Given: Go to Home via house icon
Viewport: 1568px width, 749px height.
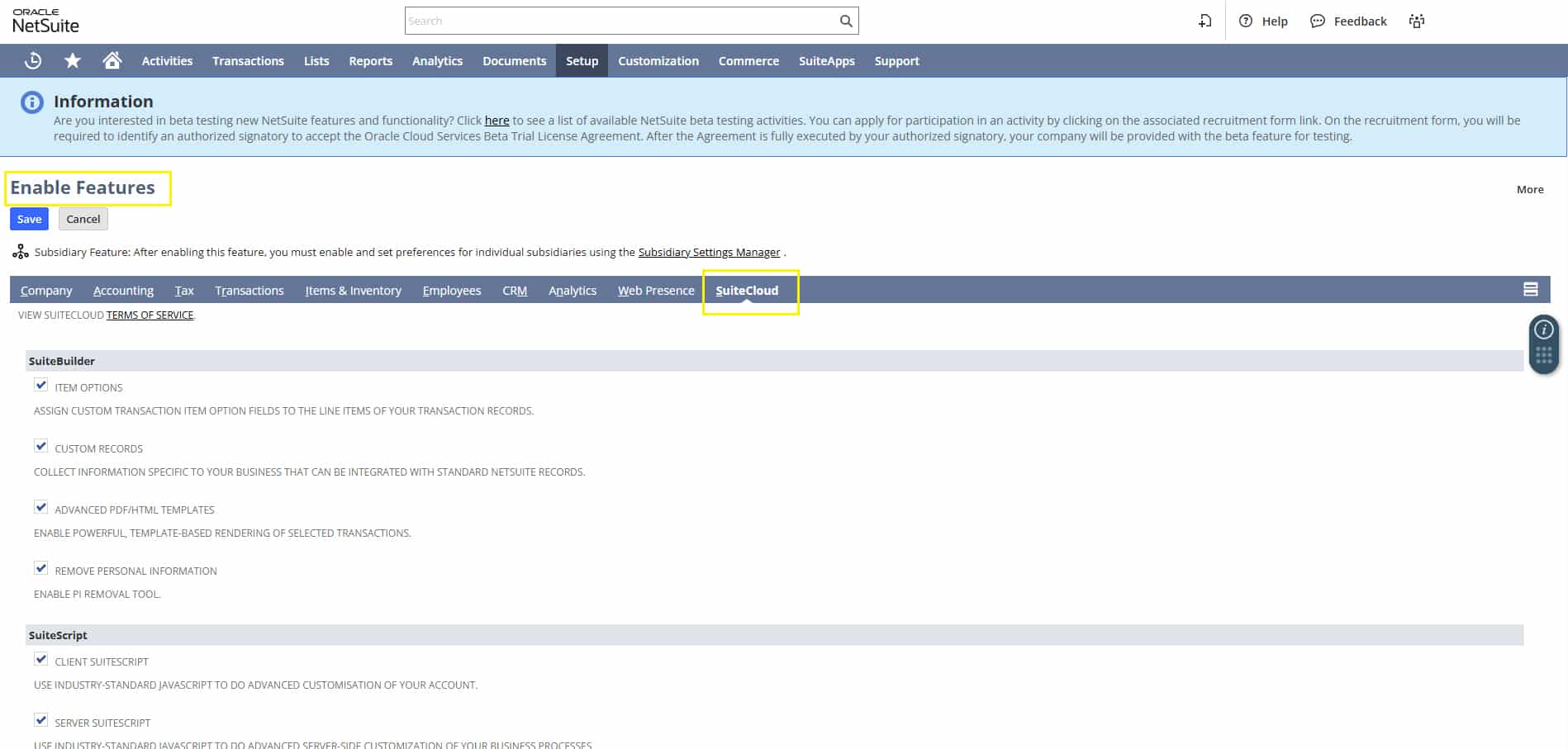Looking at the screenshot, I should pyautogui.click(x=112, y=60).
